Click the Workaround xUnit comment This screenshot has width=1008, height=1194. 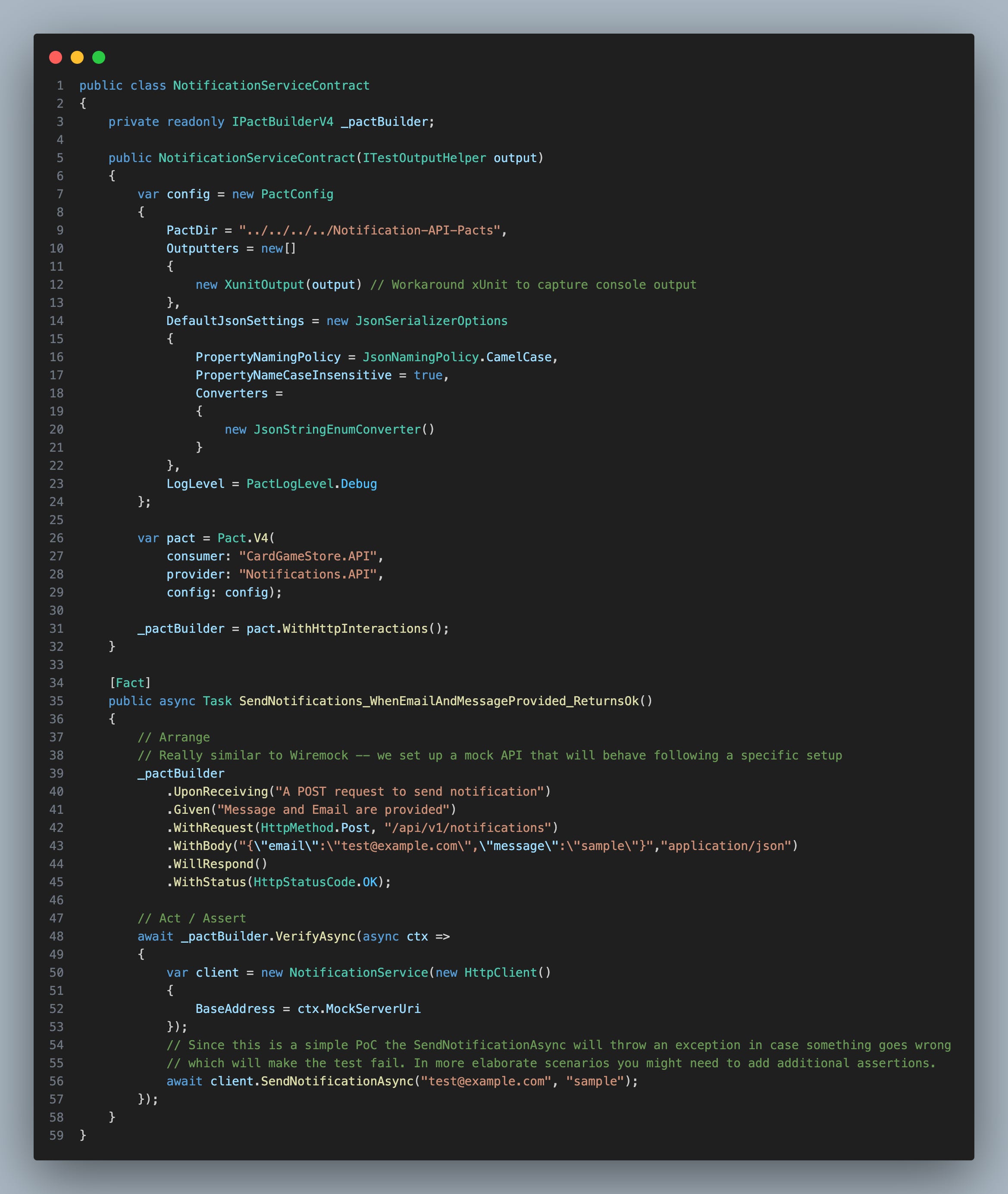533,284
